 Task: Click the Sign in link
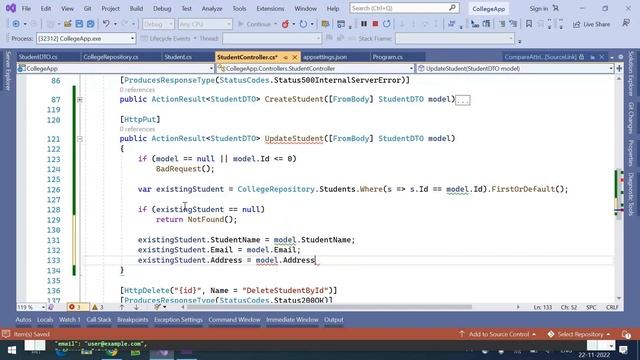tap(539, 8)
